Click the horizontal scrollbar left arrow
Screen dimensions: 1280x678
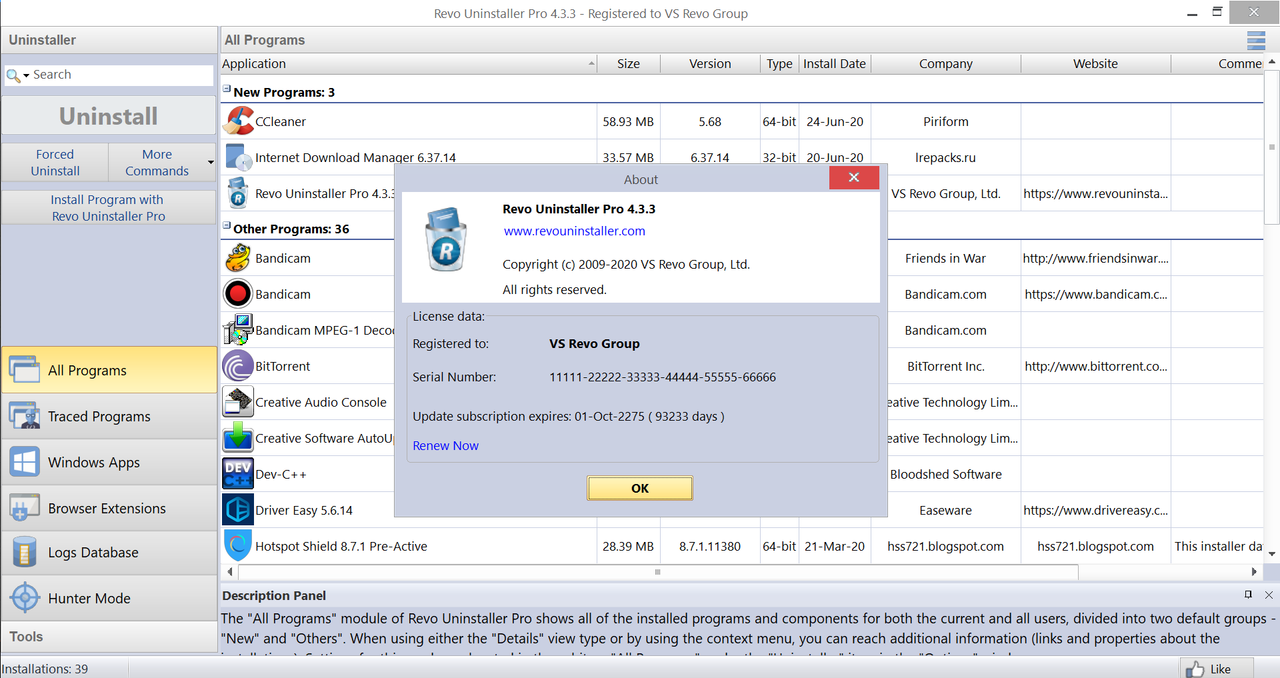pos(231,572)
